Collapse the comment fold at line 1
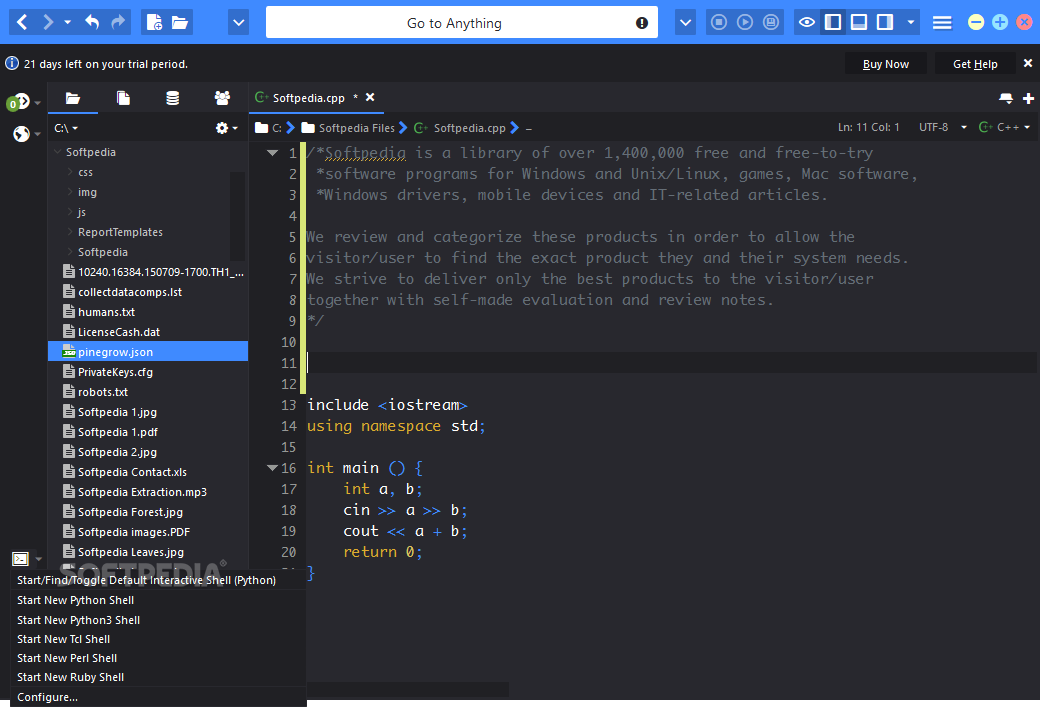 point(272,153)
